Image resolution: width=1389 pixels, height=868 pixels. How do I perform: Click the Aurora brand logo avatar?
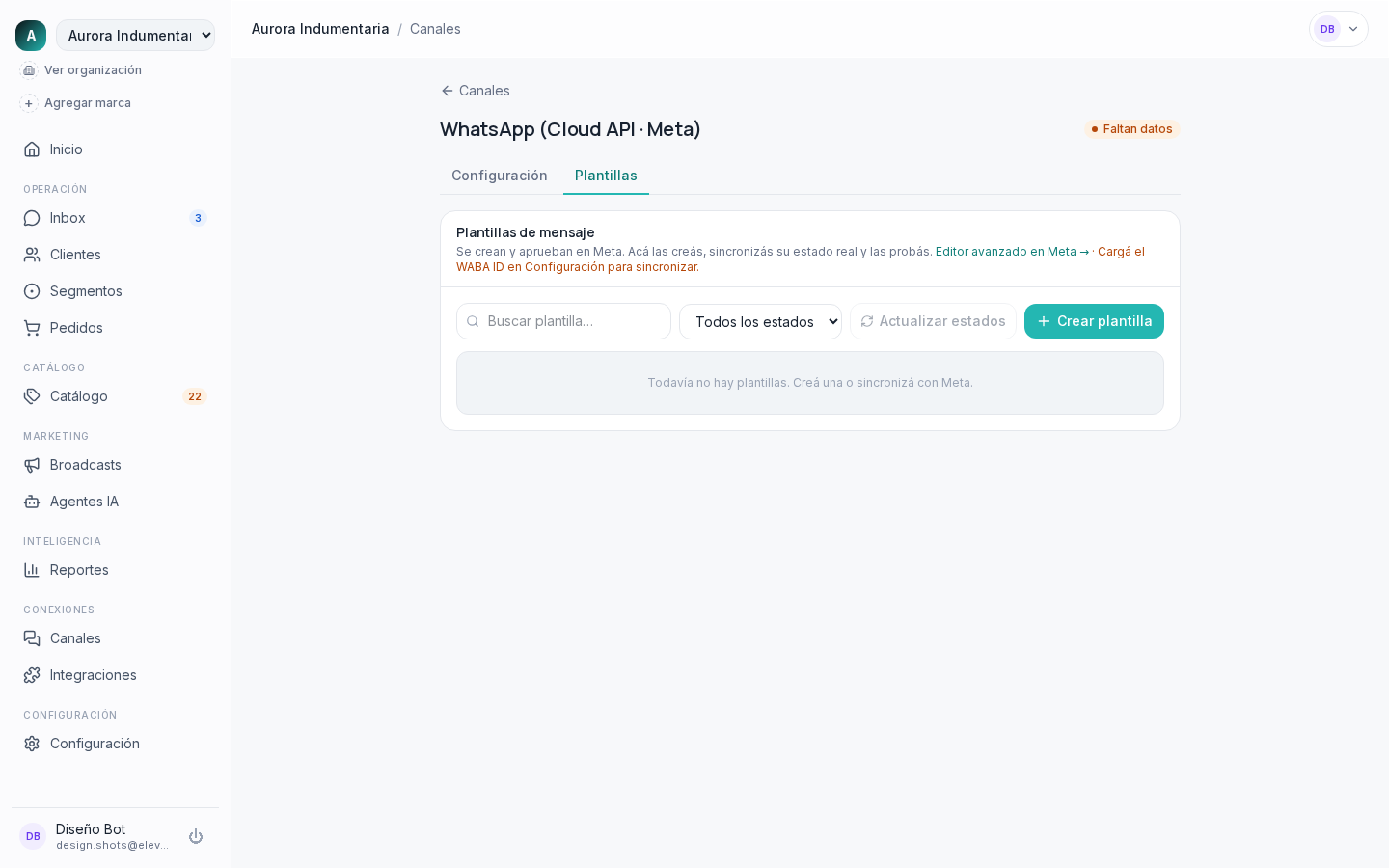pyautogui.click(x=31, y=36)
